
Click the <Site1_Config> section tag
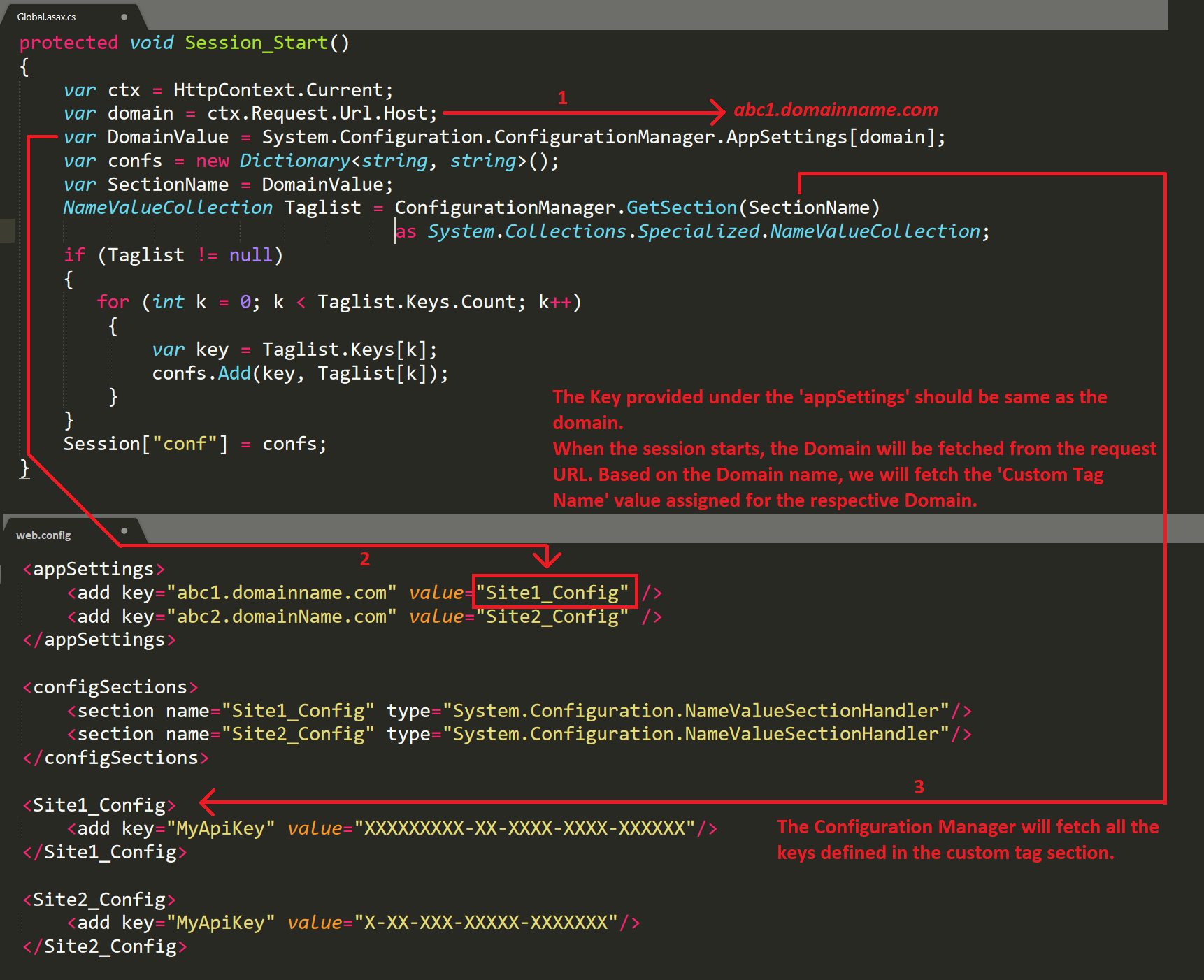click(x=99, y=805)
